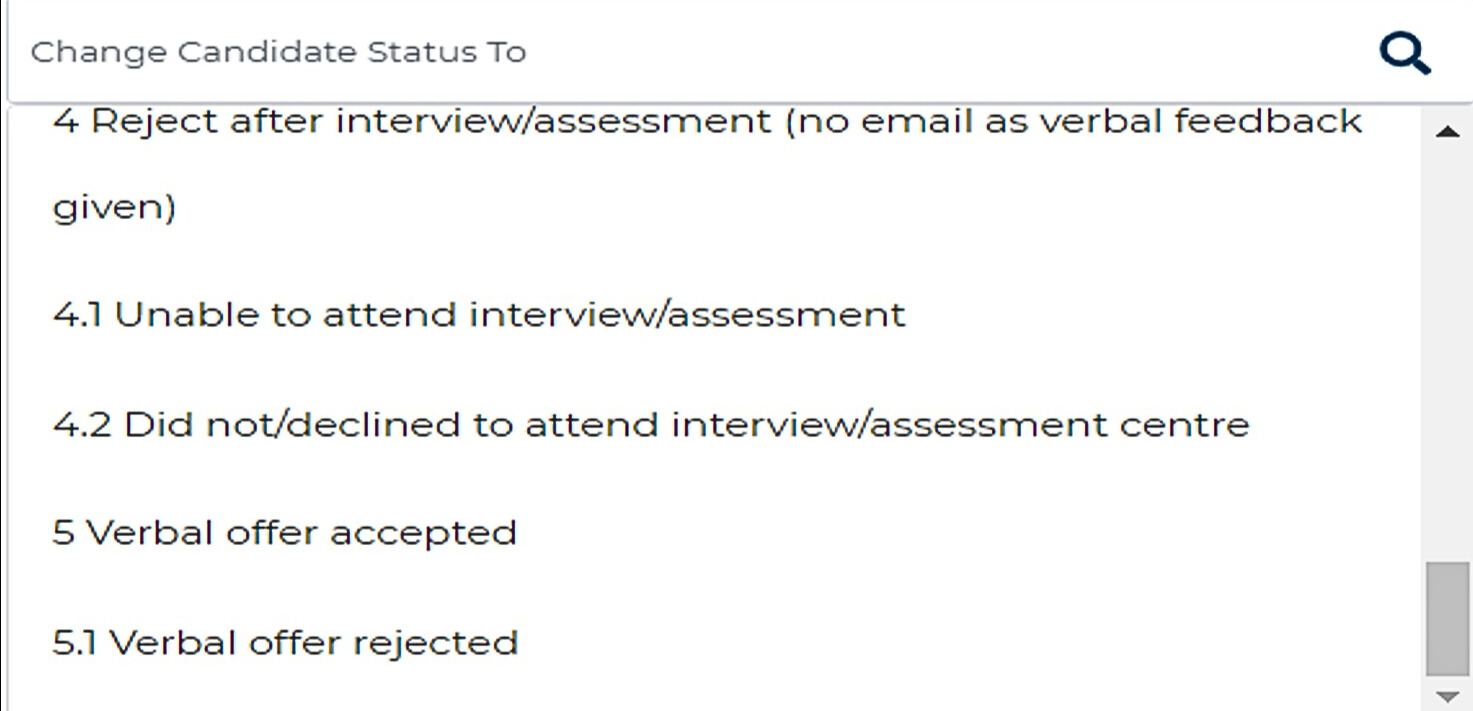Screen dimensions: 1473x711
Task: Select 4.2 Did not/declined to attend option
Action: pyautogui.click(x=651, y=424)
